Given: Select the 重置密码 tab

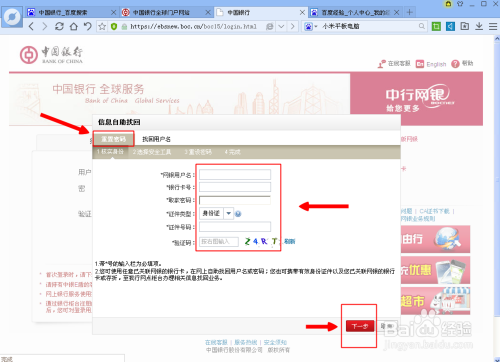Looking at the screenshot, I should pyautogui.click(x=113, y=139).
